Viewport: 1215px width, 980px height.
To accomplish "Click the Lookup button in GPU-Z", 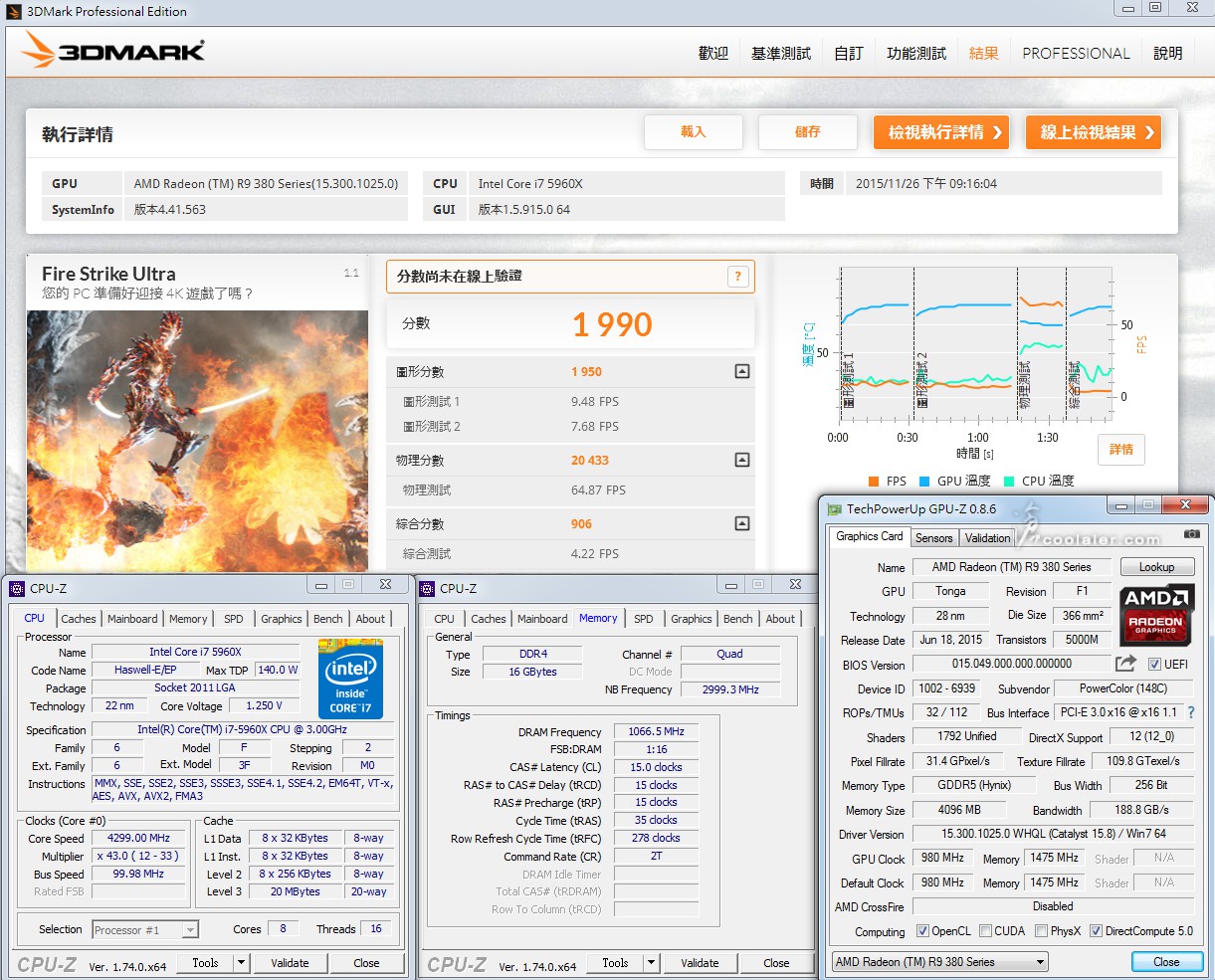I will [1156, 567].
